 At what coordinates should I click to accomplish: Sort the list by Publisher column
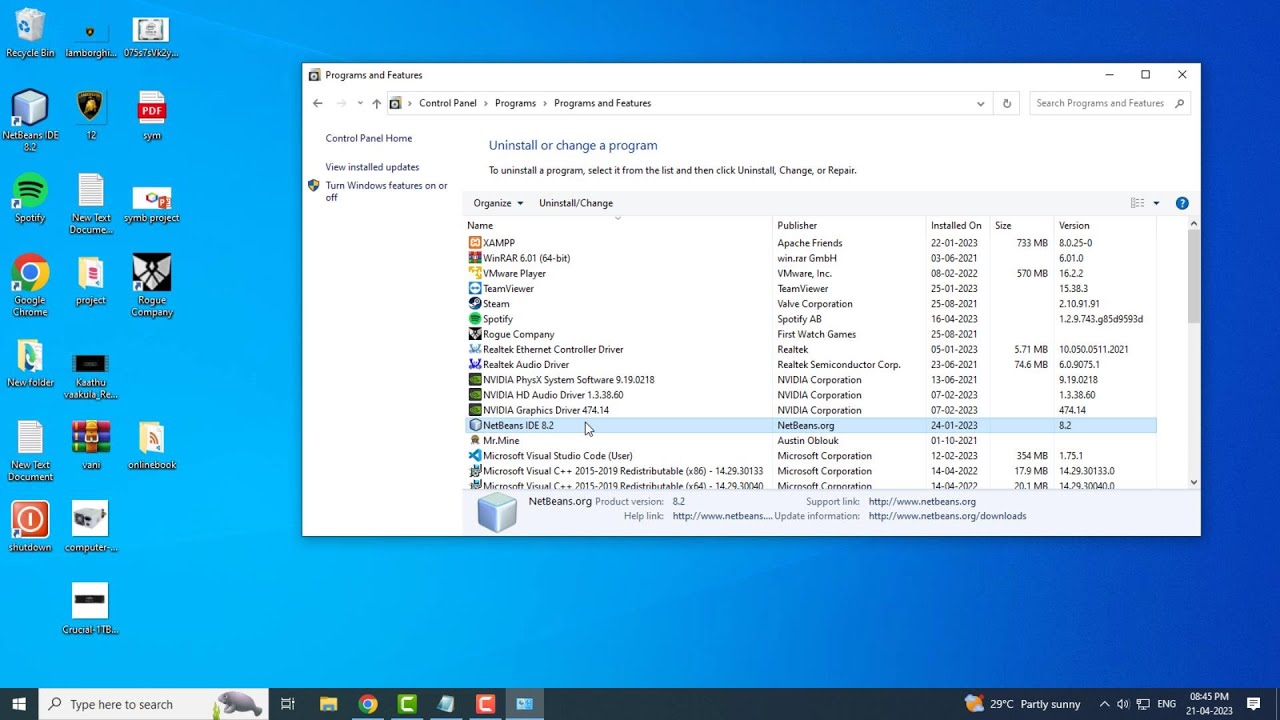797,226
